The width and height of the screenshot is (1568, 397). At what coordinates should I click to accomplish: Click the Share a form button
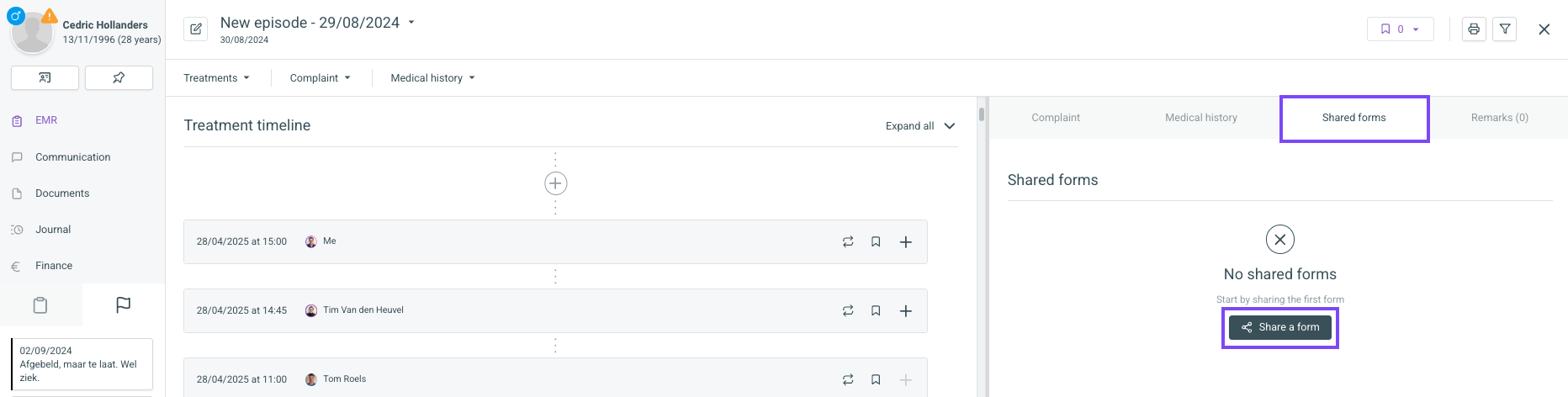(x=1280, y=327)
